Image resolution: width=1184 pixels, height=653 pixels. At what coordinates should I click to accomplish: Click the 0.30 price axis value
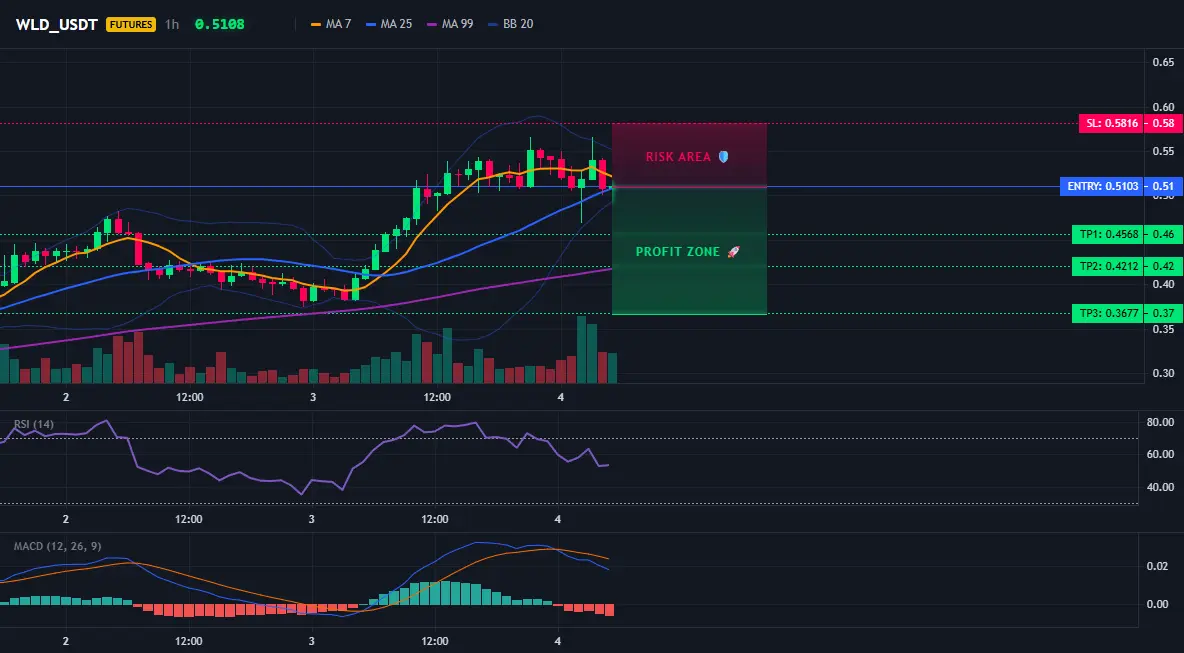pos(1163,373)
